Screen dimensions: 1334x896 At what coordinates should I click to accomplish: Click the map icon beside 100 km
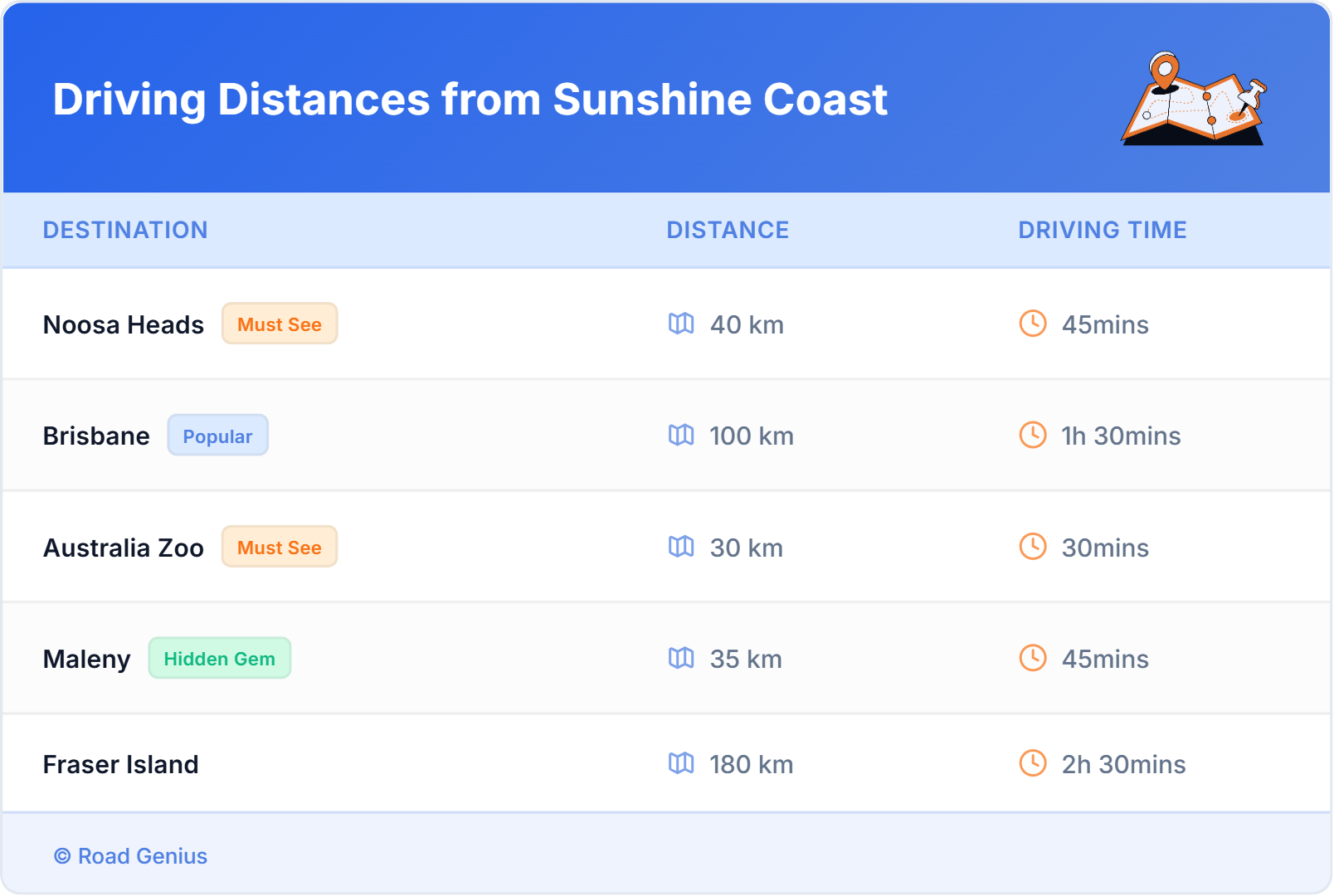pyautogui.click(x=681, y=435)
